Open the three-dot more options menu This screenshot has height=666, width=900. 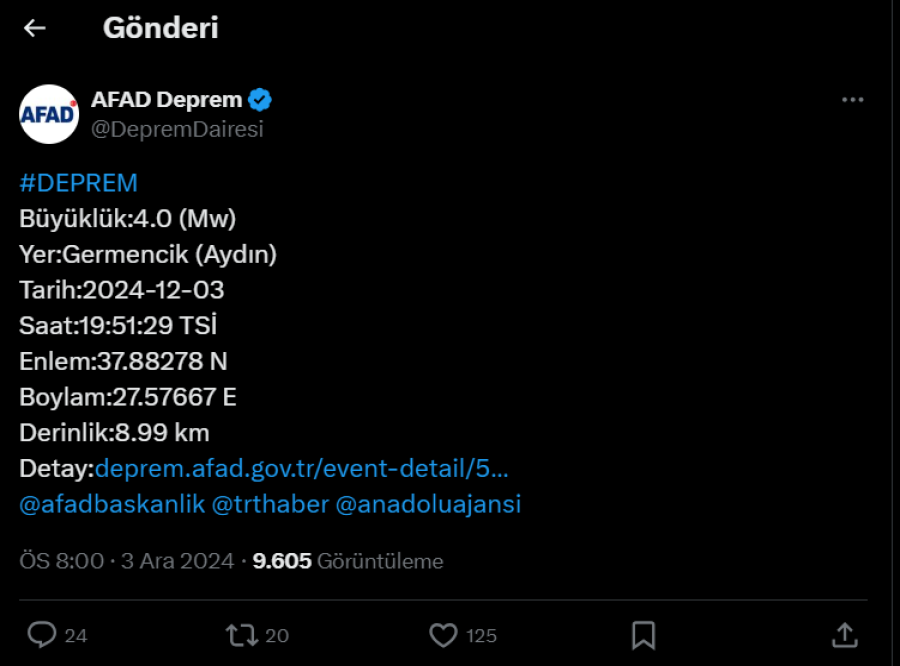point(852,100)
